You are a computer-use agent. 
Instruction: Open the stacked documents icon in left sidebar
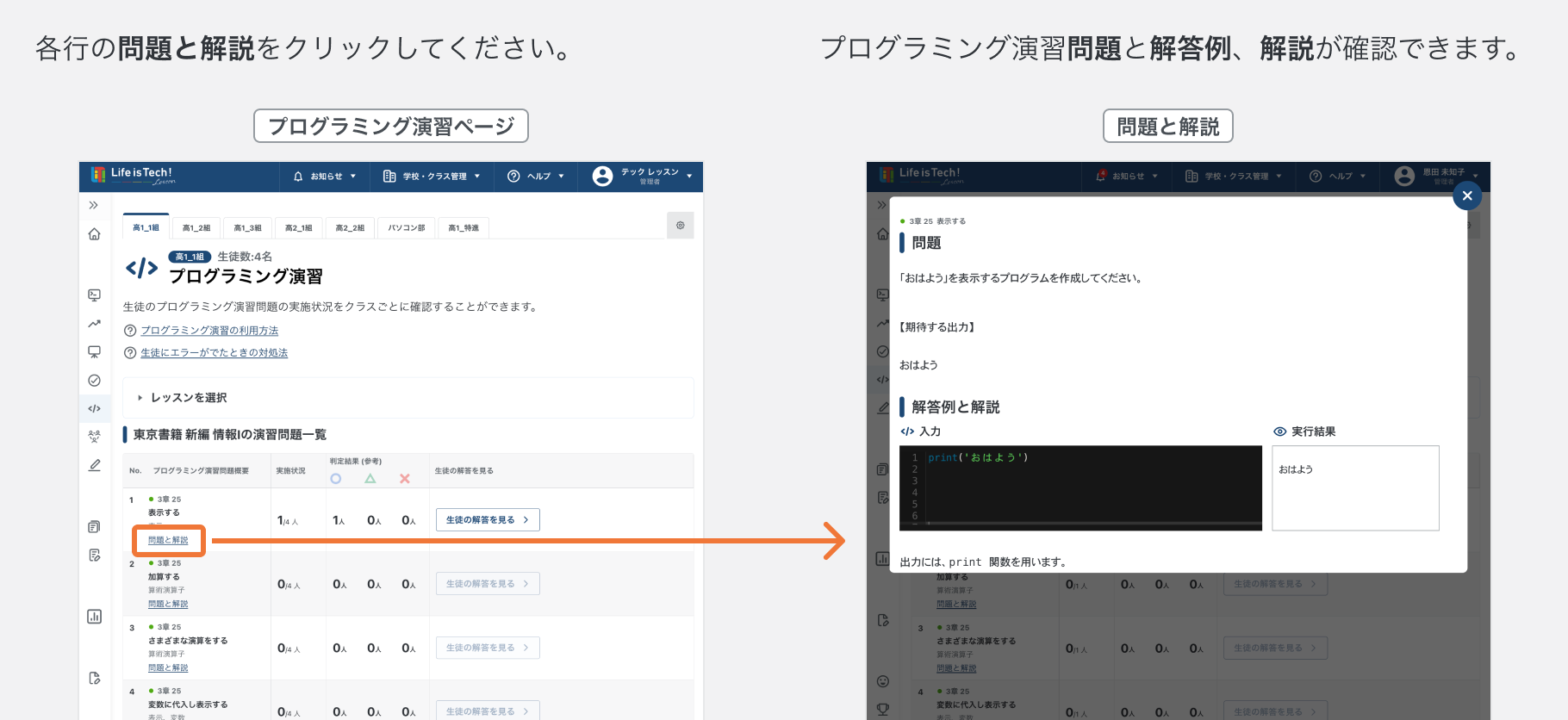pyautogui.click(x=95, y=526)
